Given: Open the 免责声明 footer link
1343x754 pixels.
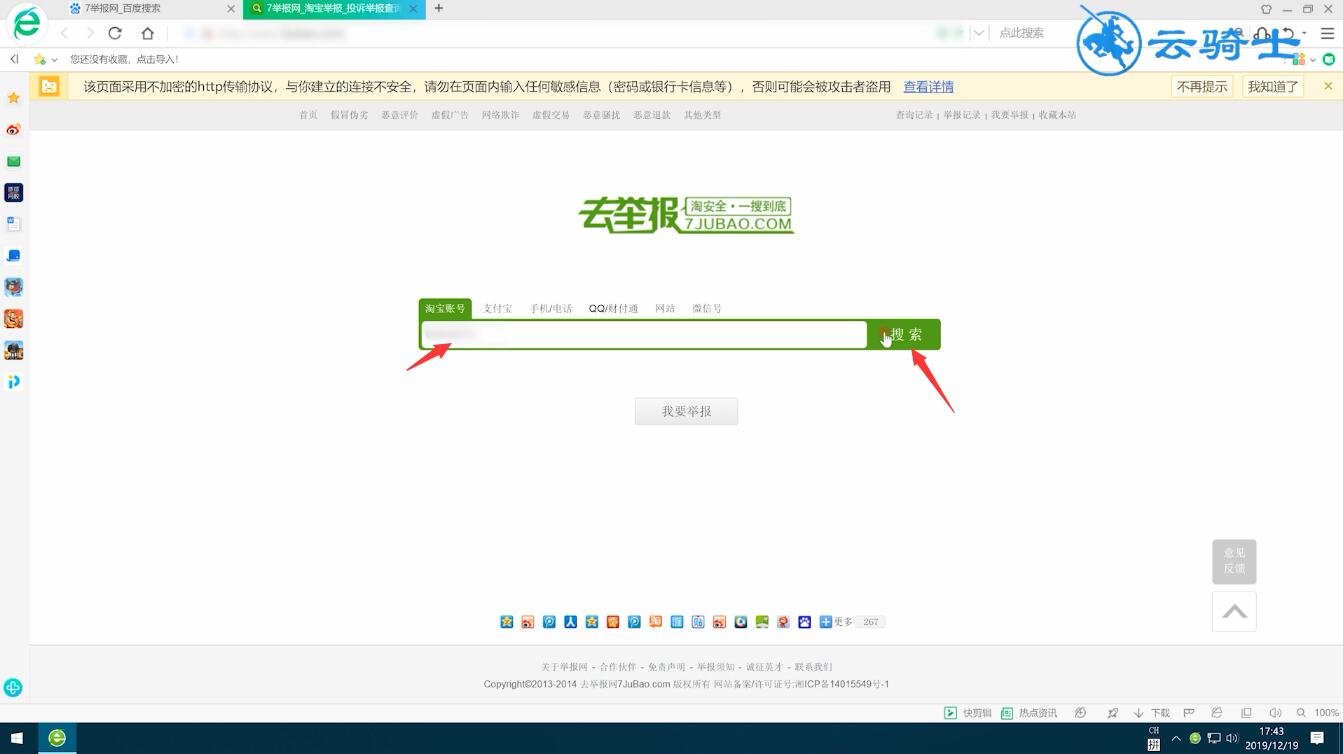Looking at the screenshot, I should coord(667,667).
